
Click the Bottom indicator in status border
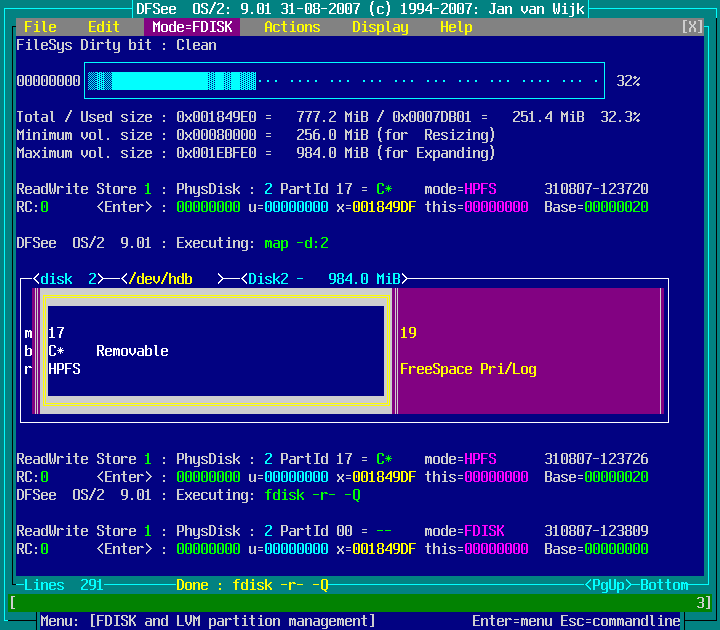[664, 585]
